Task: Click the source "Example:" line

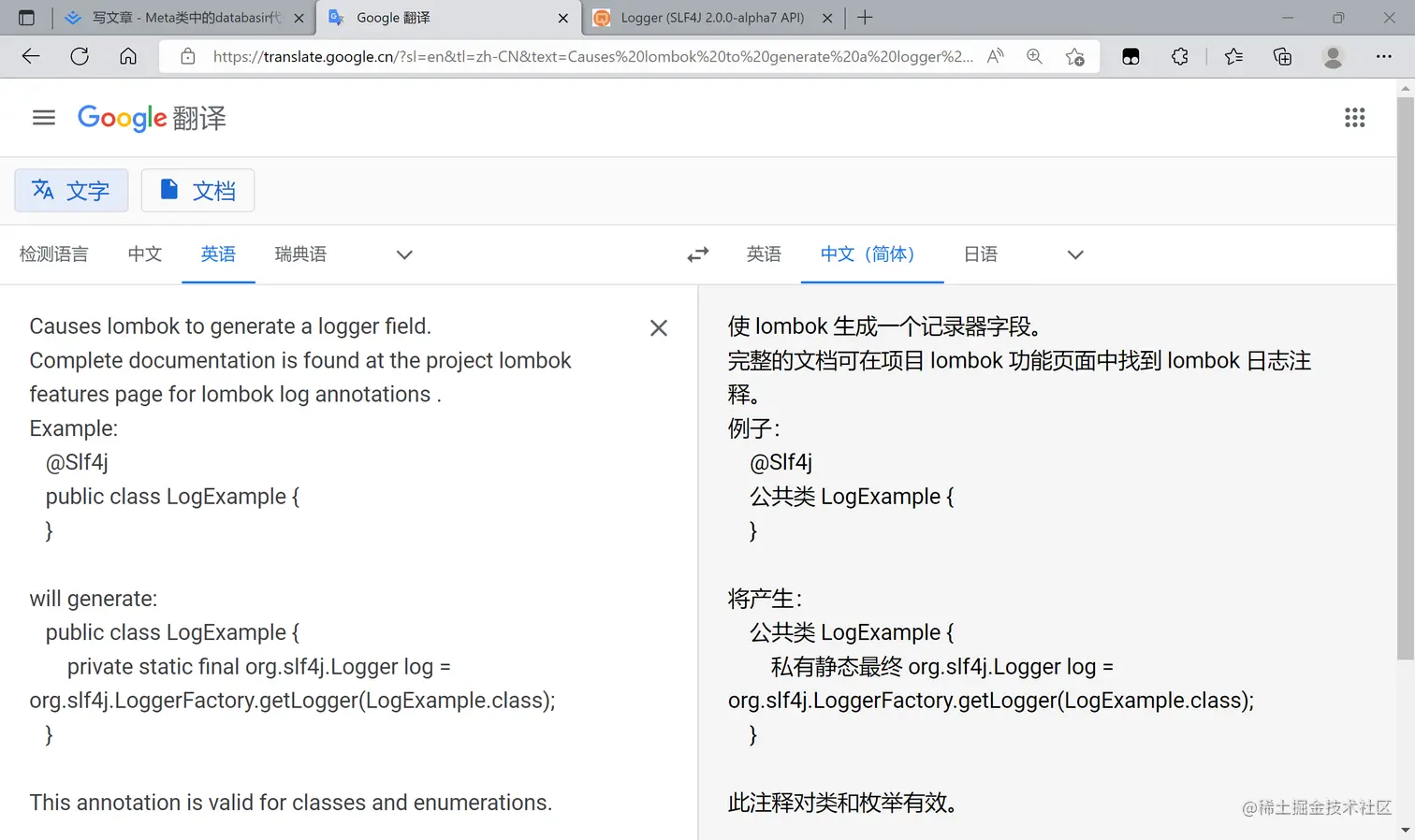Action: click(x=74, y=428)
